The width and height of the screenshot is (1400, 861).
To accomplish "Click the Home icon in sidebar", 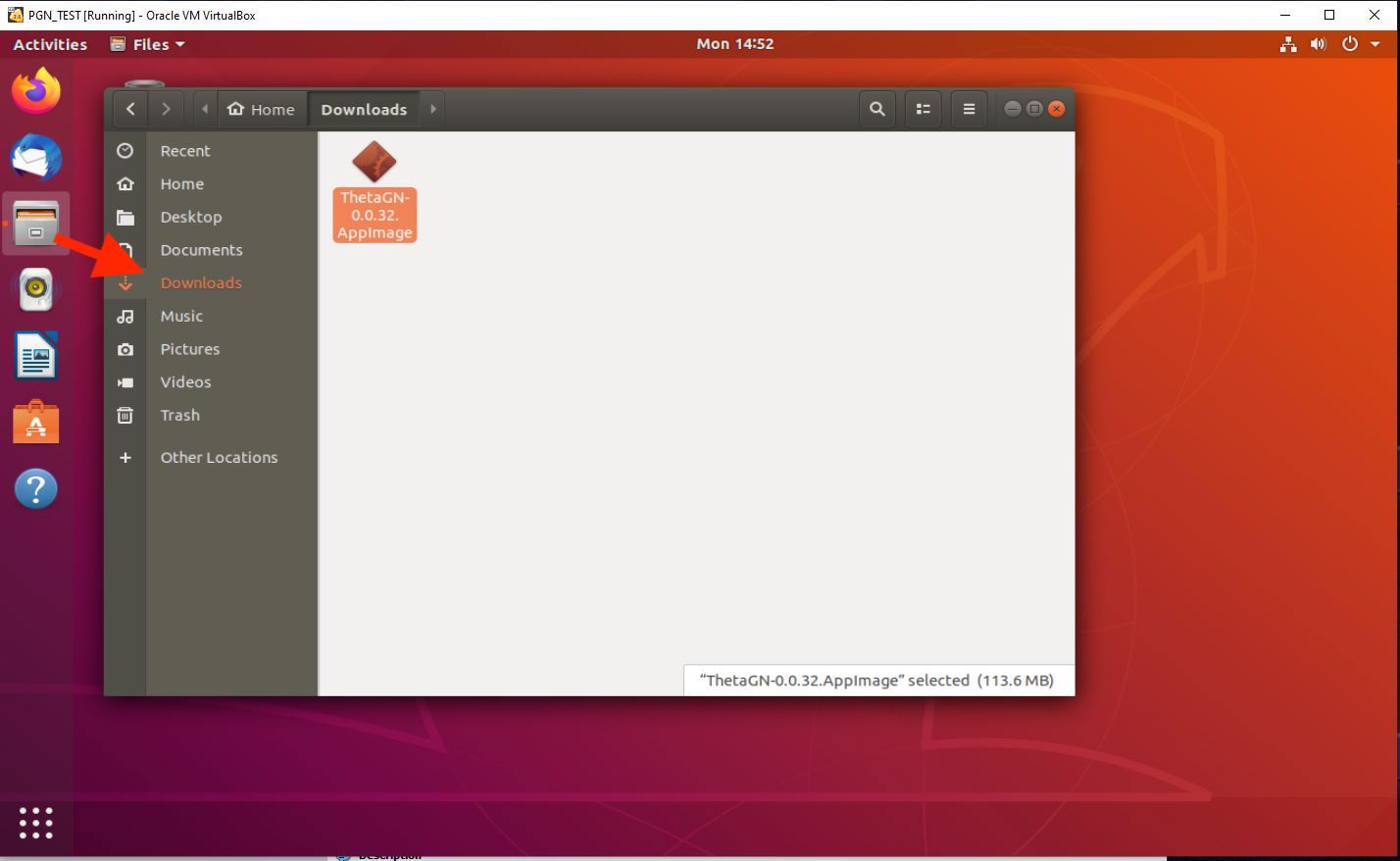I will 125,184.
